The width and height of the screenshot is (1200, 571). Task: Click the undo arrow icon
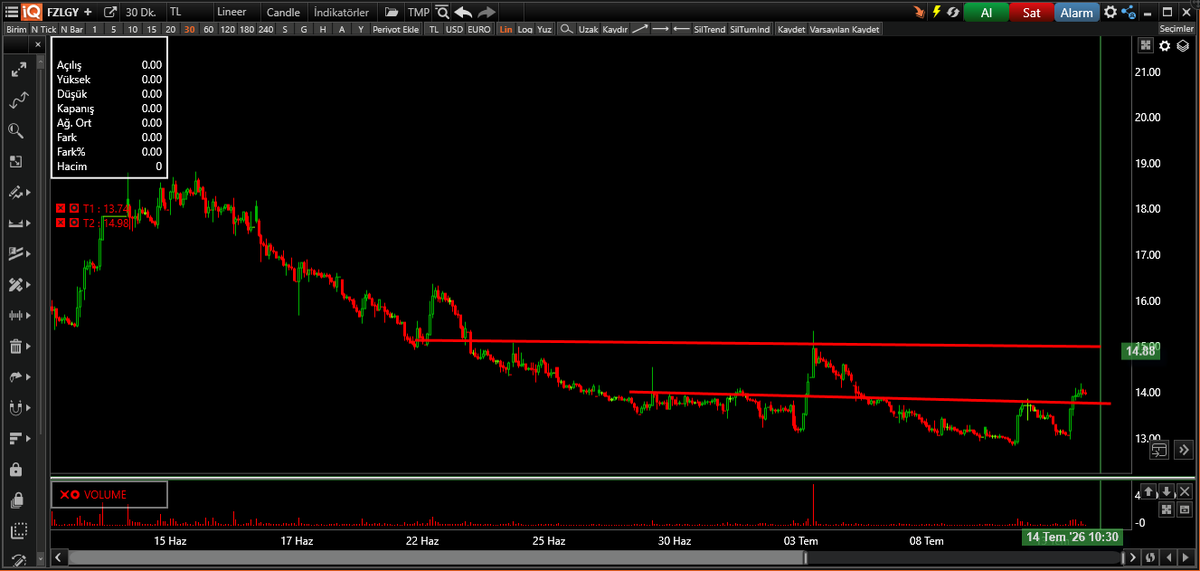coord(463,12)
